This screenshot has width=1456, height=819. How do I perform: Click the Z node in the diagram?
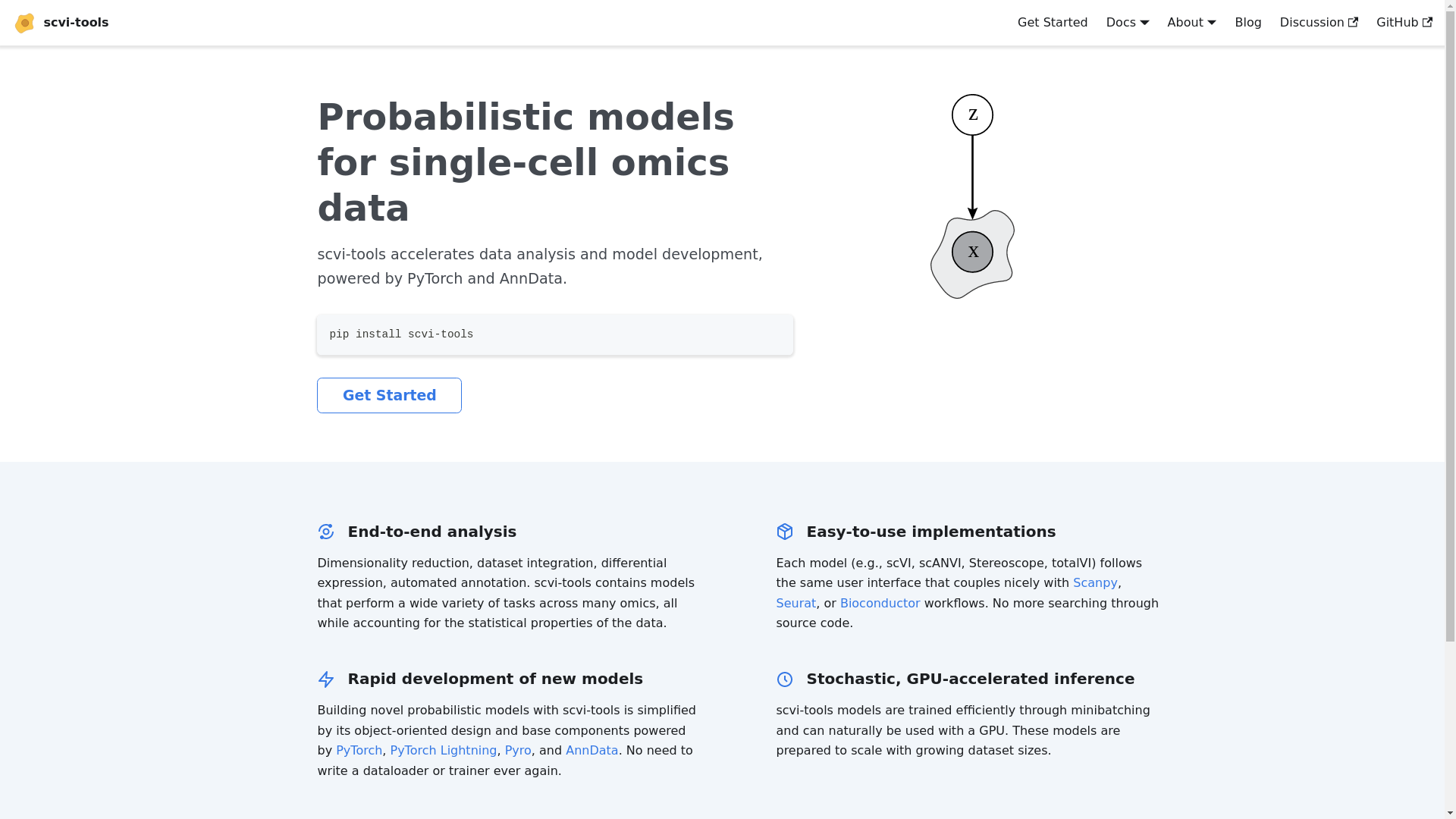click(972, 115)
